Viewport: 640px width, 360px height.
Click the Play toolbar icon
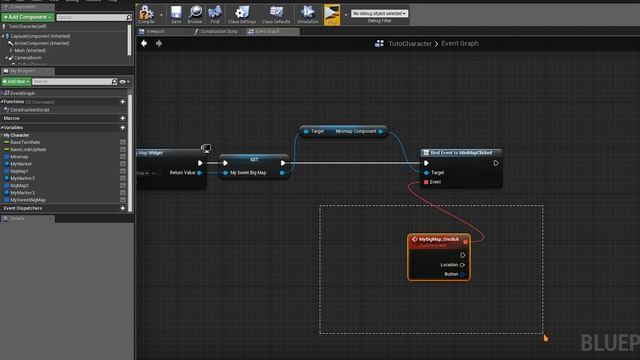pos(332,15)
